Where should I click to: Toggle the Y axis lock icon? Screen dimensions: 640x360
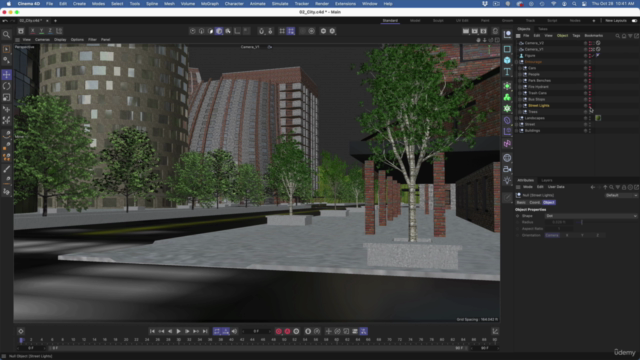click(x=41, y=31)
